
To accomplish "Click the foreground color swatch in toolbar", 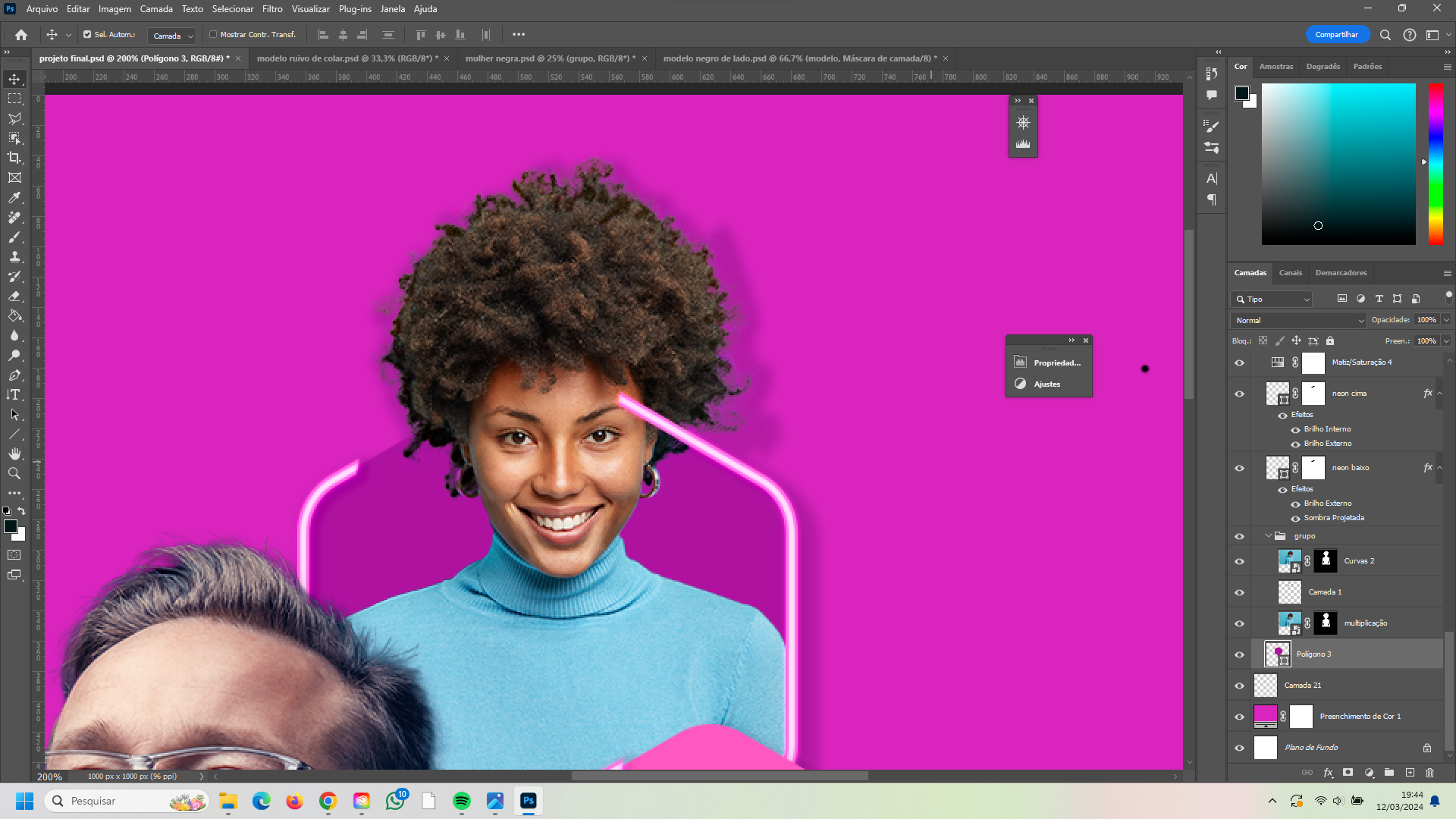I will (11, 526).
